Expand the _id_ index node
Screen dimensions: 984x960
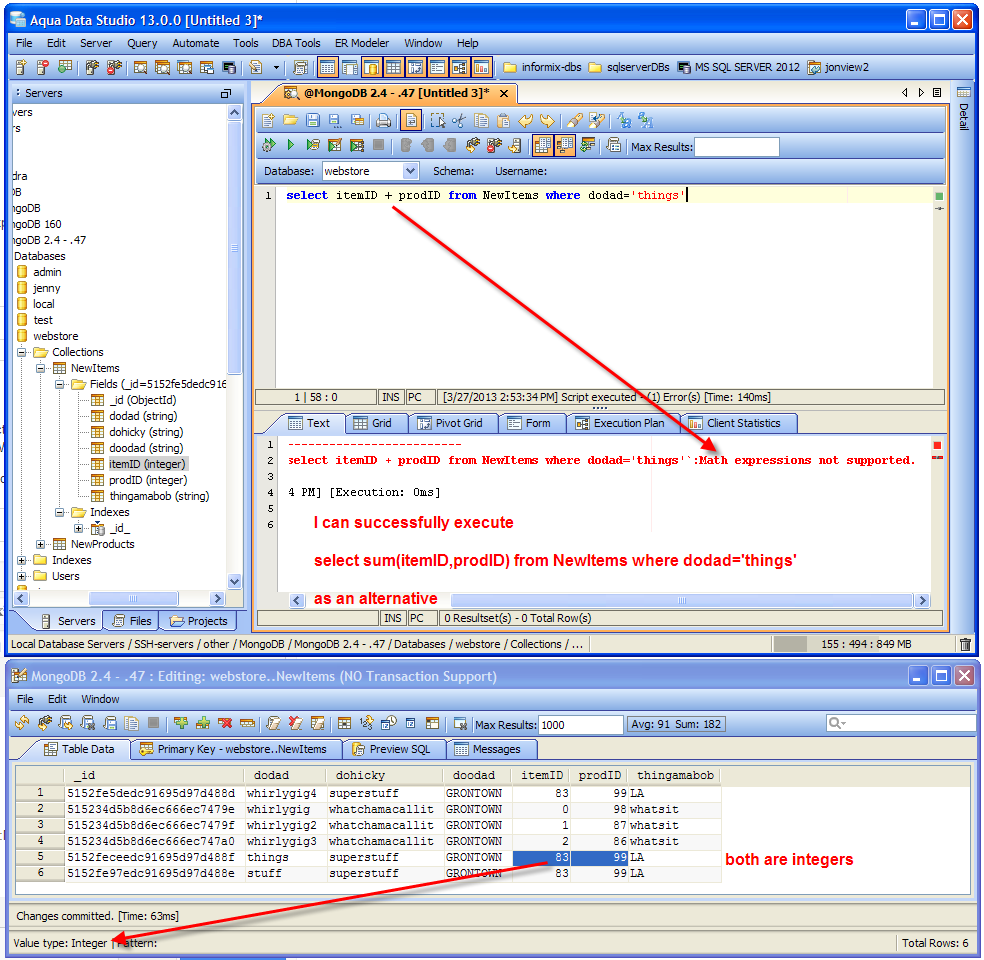(78, 528)
